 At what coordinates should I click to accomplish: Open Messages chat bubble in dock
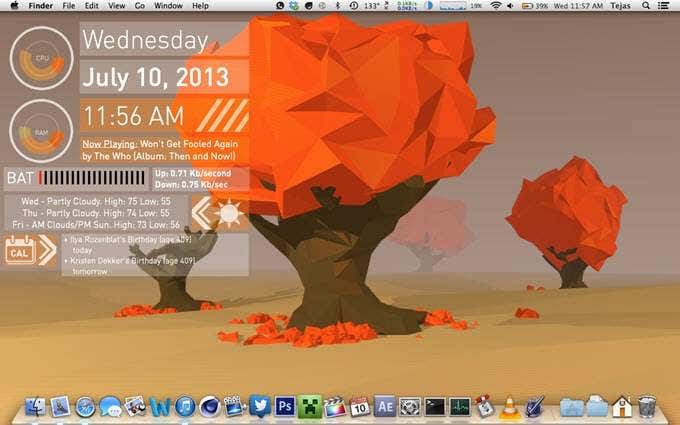click(x=110, y=407)
